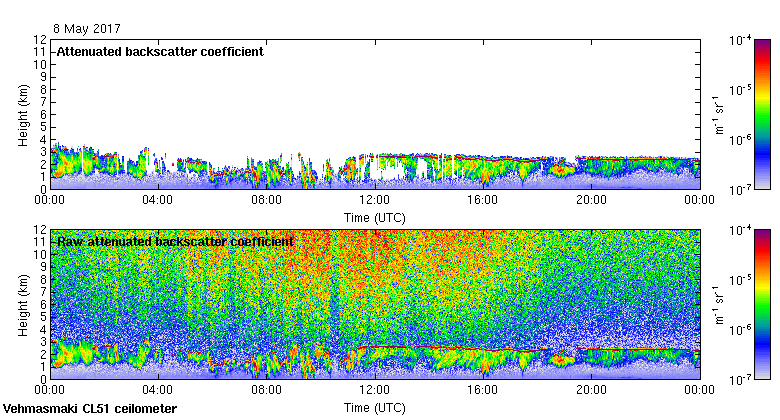Click the lower colorbar's 10^-6 label
This screenshot has height=420, width=780.
[x=740, y=330]
